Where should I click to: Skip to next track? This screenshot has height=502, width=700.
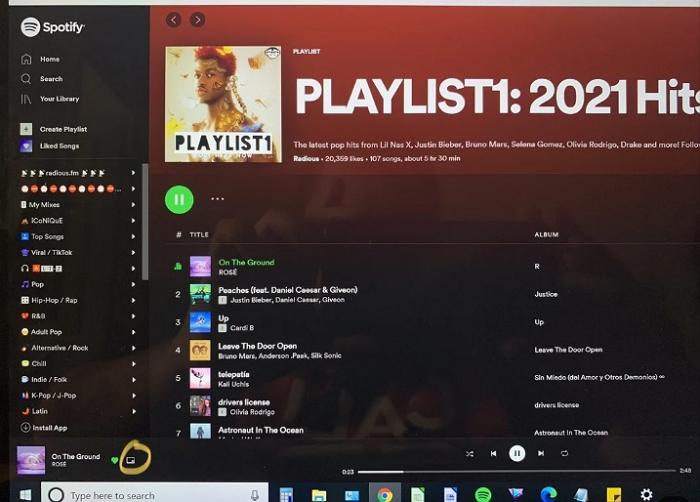(x=541, y=453)
